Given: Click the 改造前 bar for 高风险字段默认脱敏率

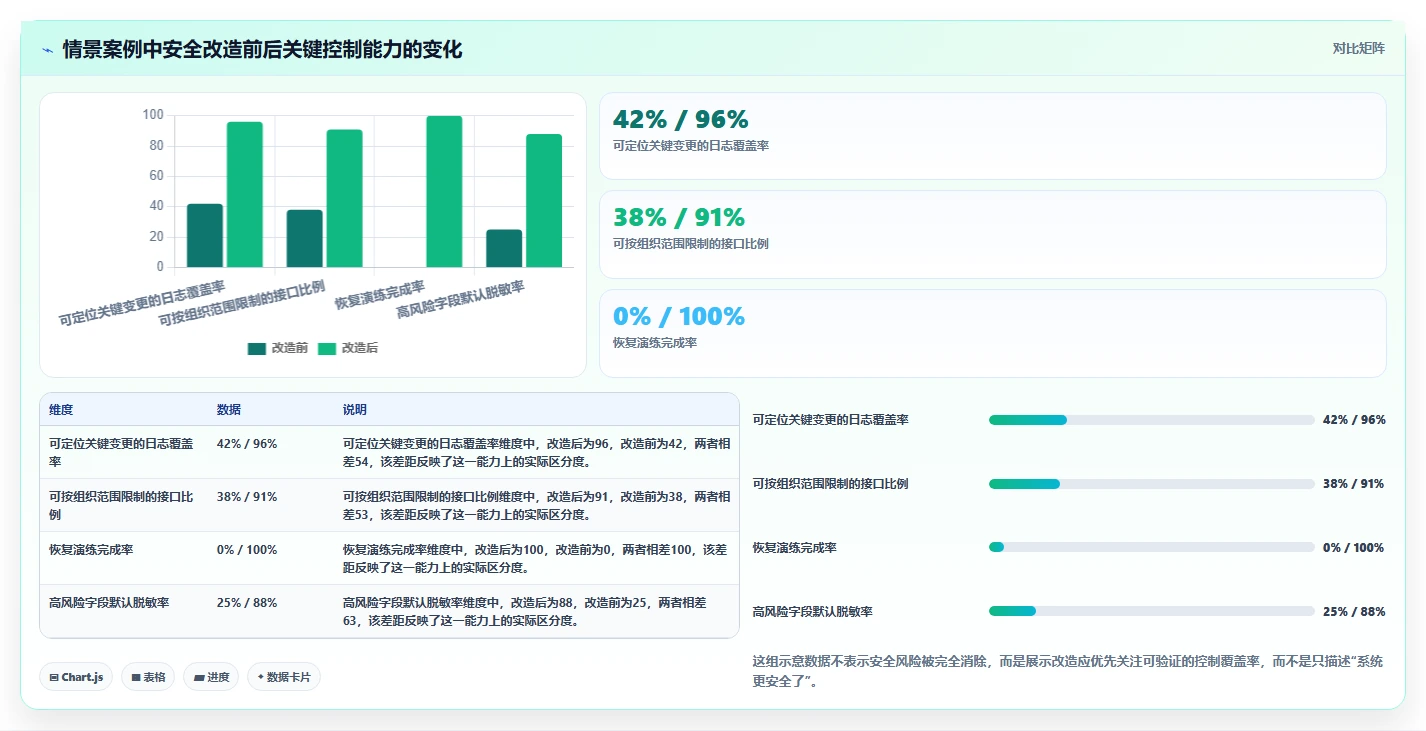Looking at the screenshot, I should pyautogui.click(x=505, y=249).
